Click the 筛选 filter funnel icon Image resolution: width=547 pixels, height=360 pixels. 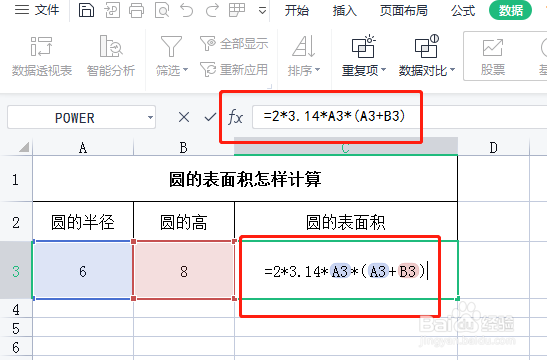[171, 46]
